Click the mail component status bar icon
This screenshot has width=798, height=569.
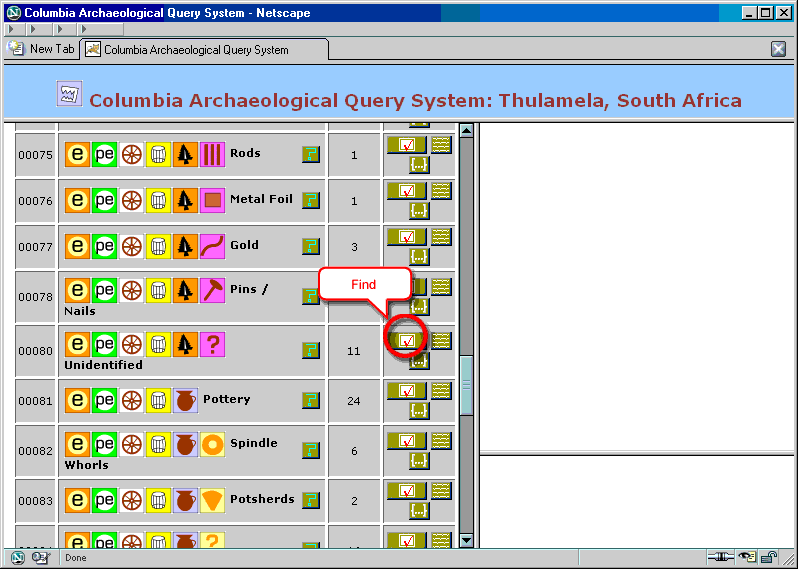pos(40,558)
